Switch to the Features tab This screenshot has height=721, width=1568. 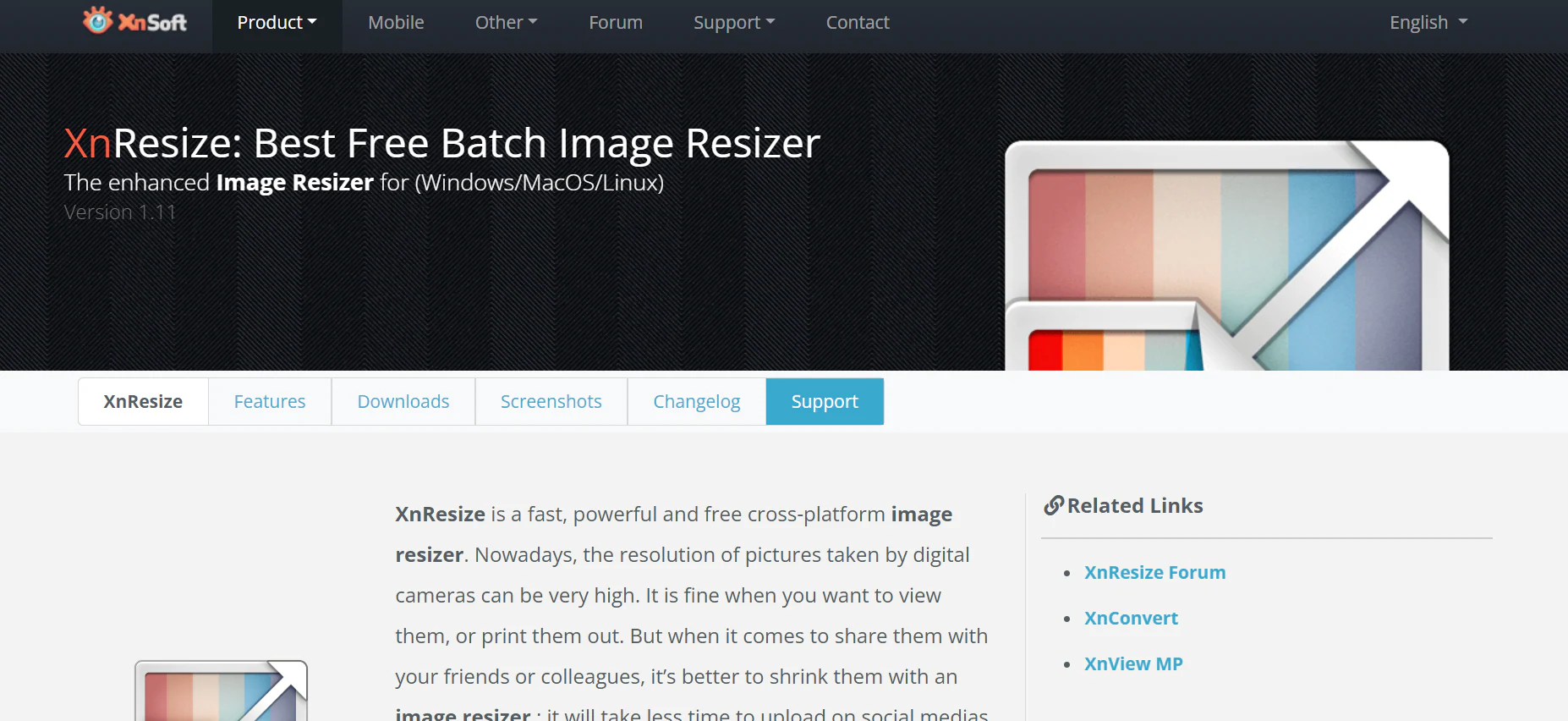pyautogui.click(x=270, y=401)
